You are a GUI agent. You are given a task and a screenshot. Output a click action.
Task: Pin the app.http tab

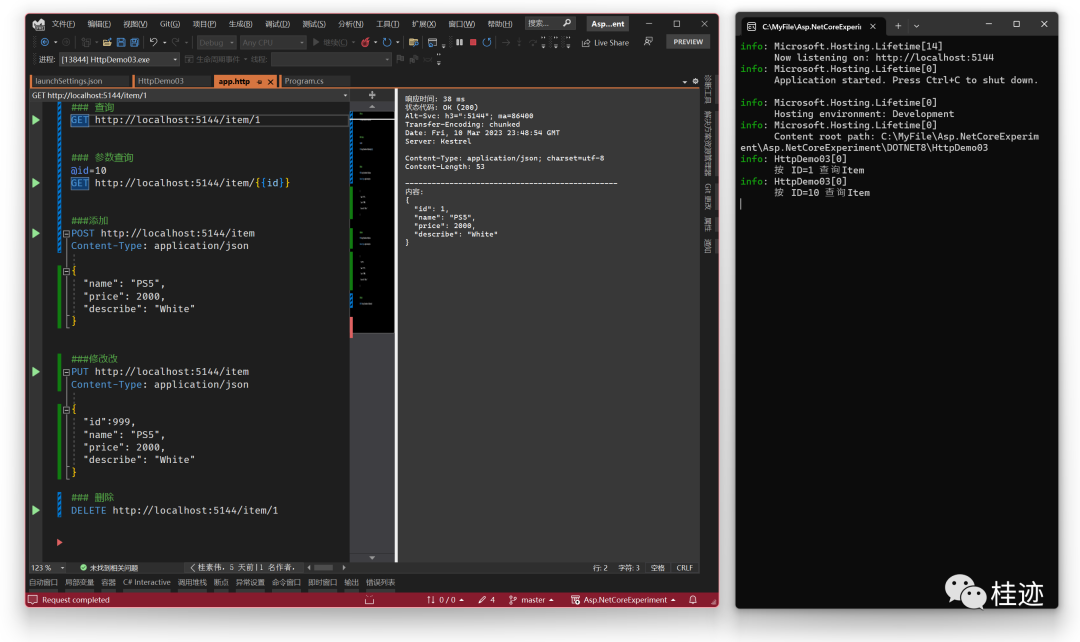(260, 82)
